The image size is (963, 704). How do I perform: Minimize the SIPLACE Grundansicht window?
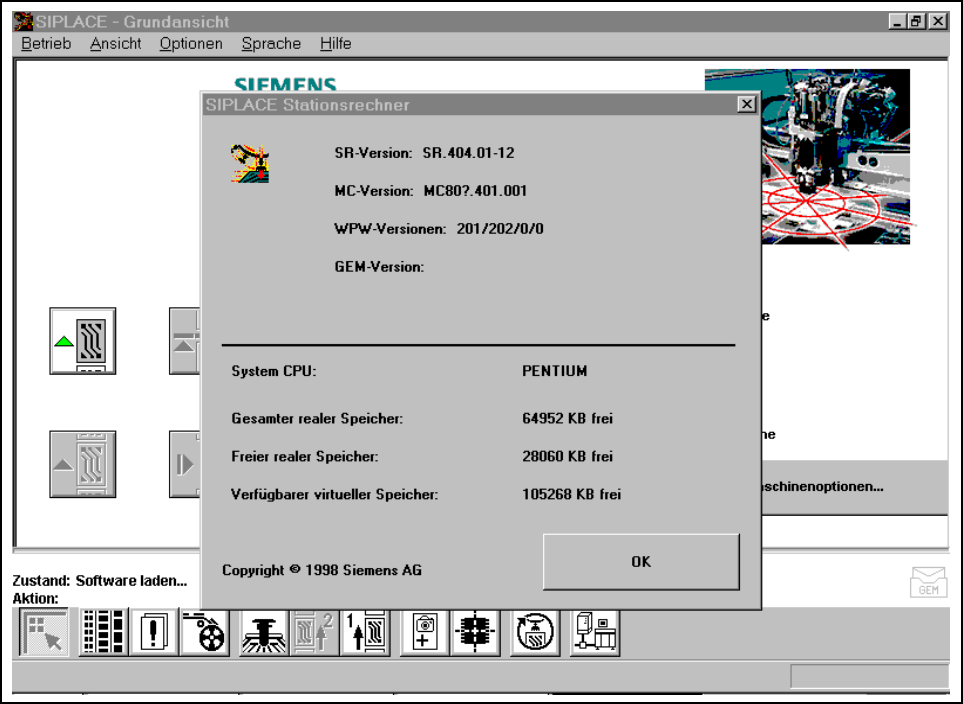pos(897,22)
